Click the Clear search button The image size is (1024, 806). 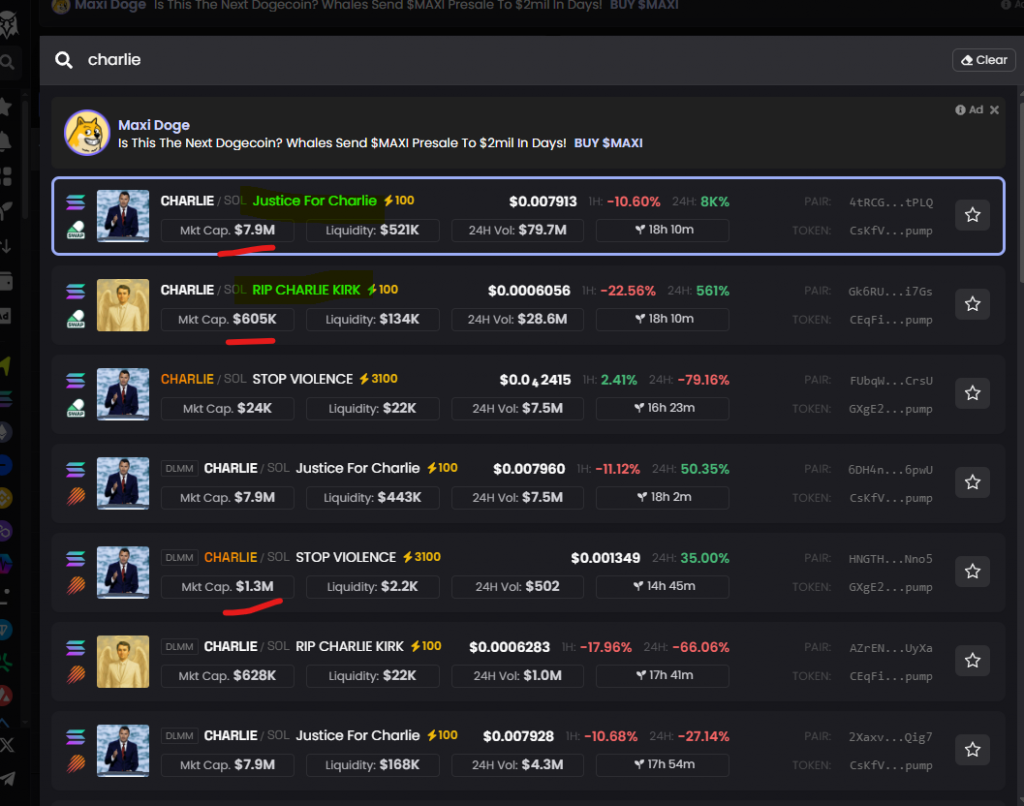[984, 60]
